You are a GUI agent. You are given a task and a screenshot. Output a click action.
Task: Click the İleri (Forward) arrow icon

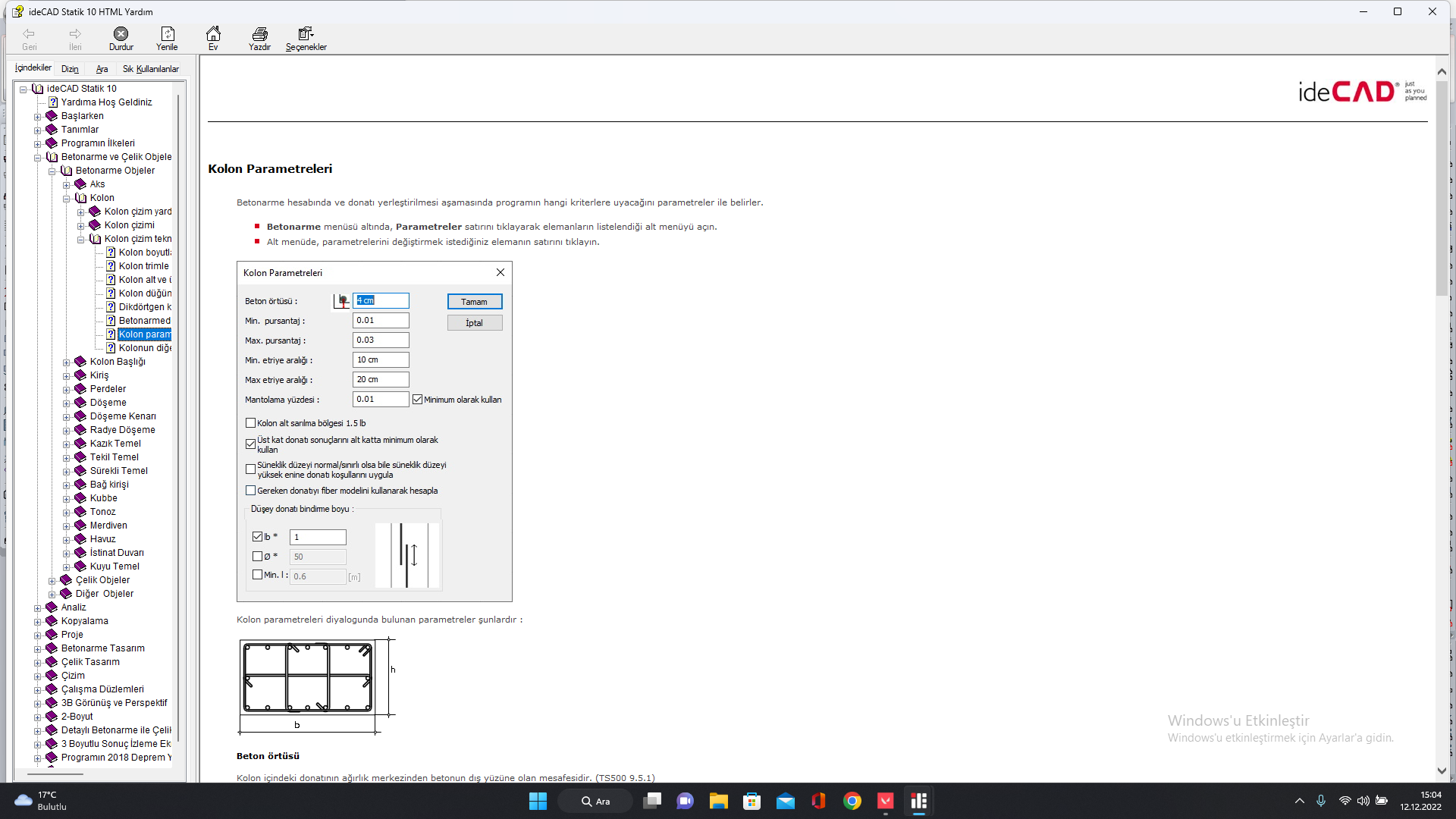(75, 34)
